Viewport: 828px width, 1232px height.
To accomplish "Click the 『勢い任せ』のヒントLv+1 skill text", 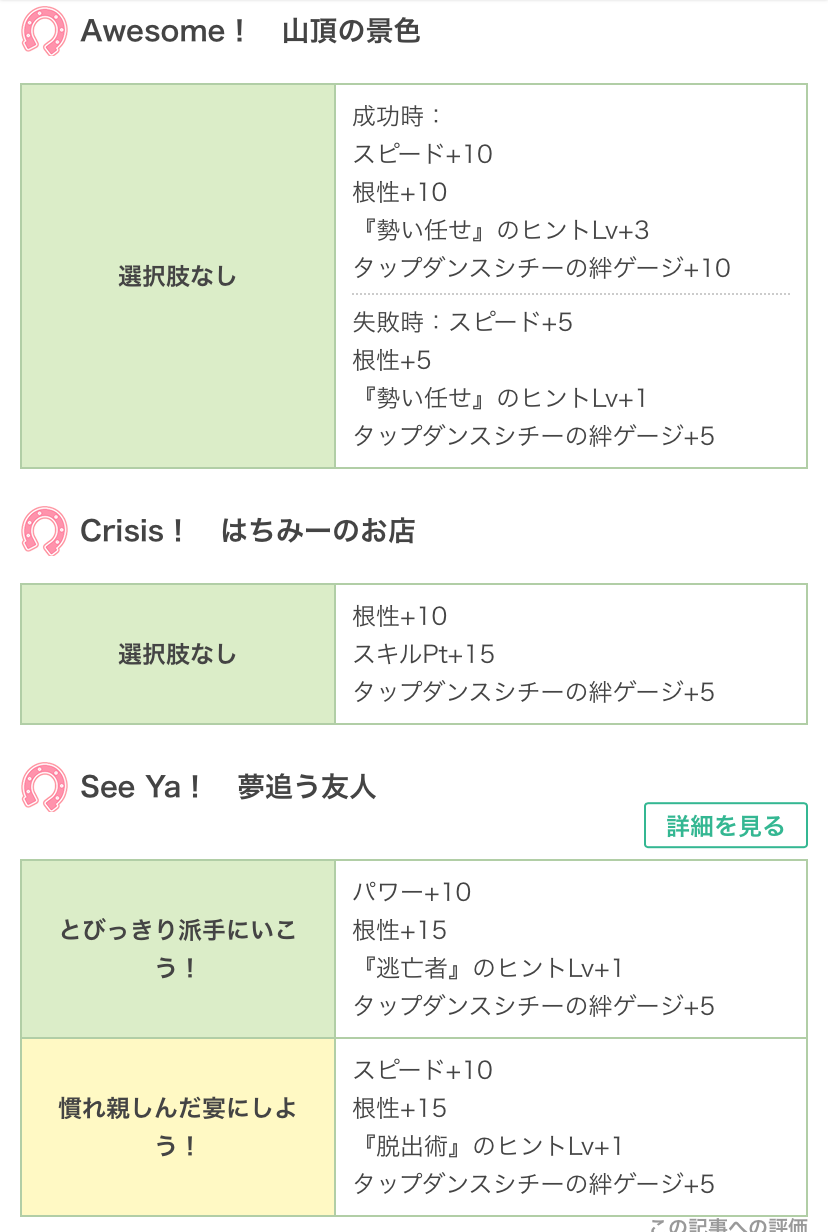I will 500,398.
